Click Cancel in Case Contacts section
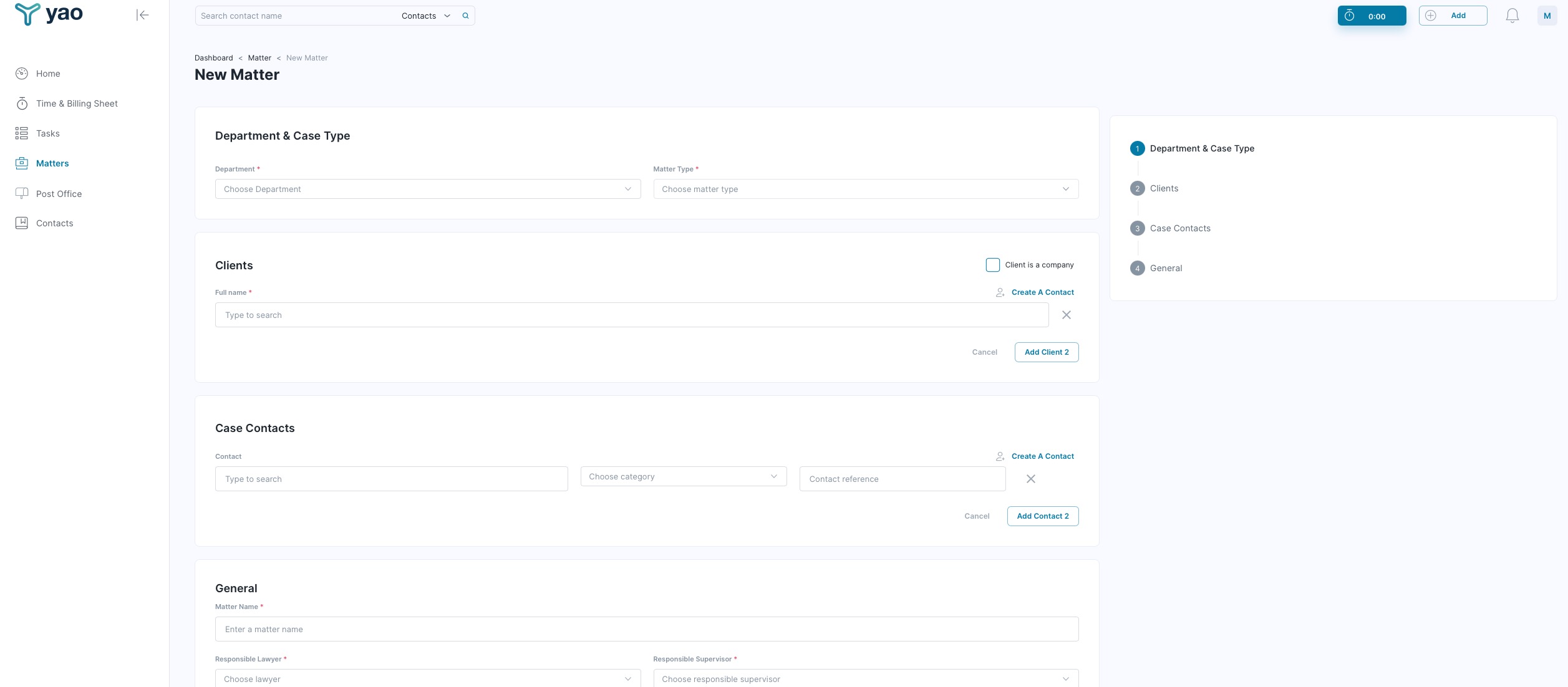Screen dimensions: 1568x687 point(977,516)
